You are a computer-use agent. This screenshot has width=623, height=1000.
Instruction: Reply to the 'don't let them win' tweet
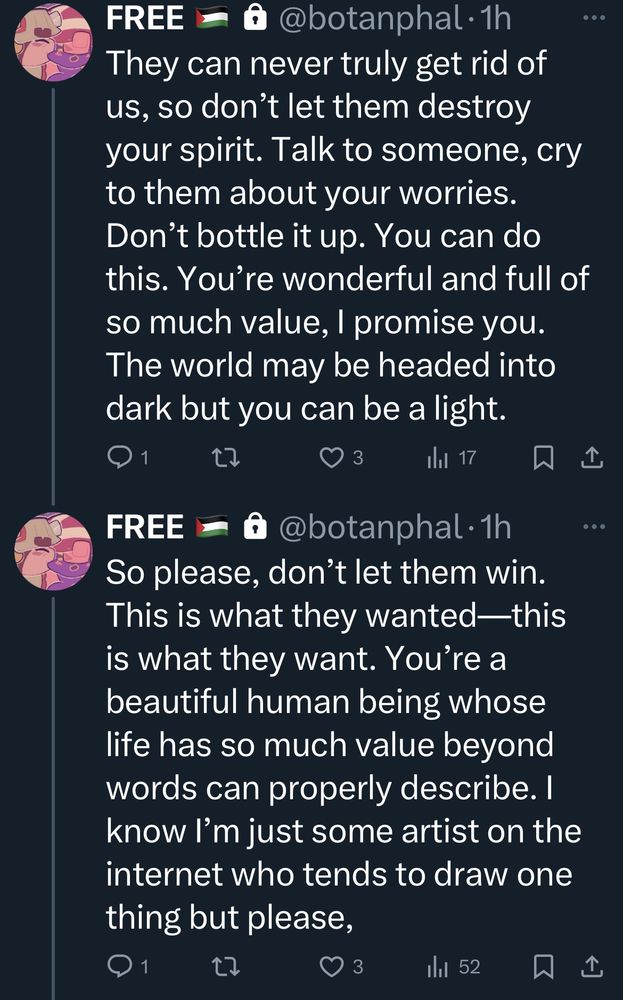pos(119,967)
